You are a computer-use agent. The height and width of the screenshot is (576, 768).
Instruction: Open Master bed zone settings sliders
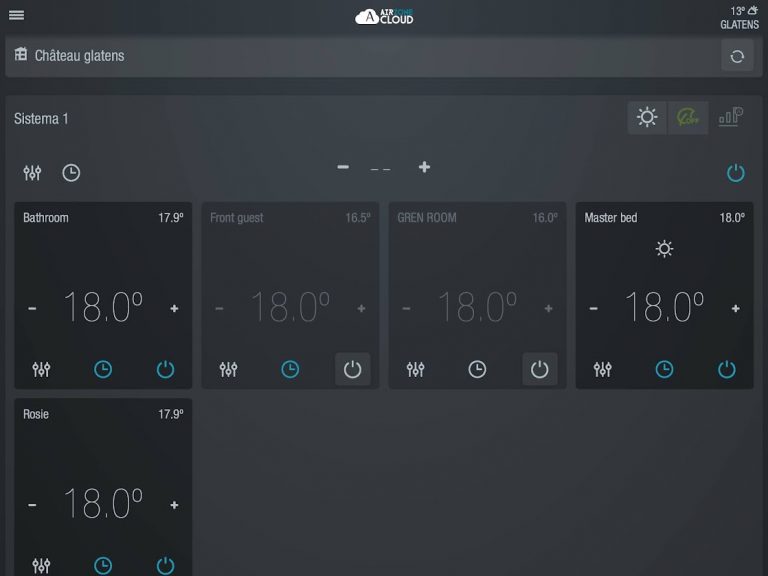[602, 369]
